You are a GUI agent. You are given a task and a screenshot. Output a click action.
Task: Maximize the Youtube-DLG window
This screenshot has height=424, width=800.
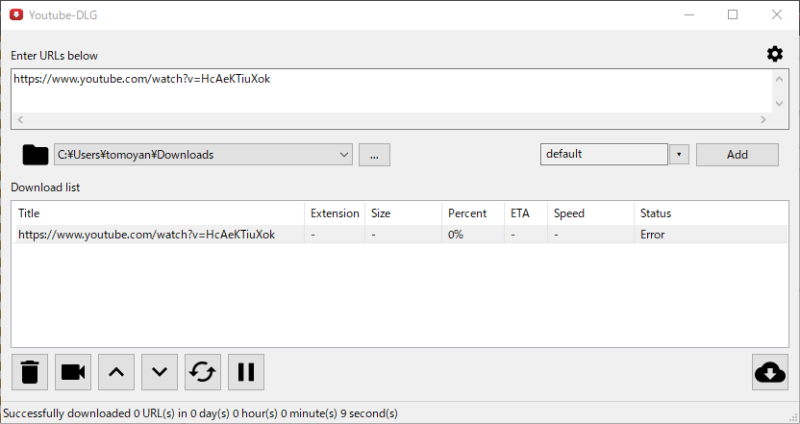733,15
